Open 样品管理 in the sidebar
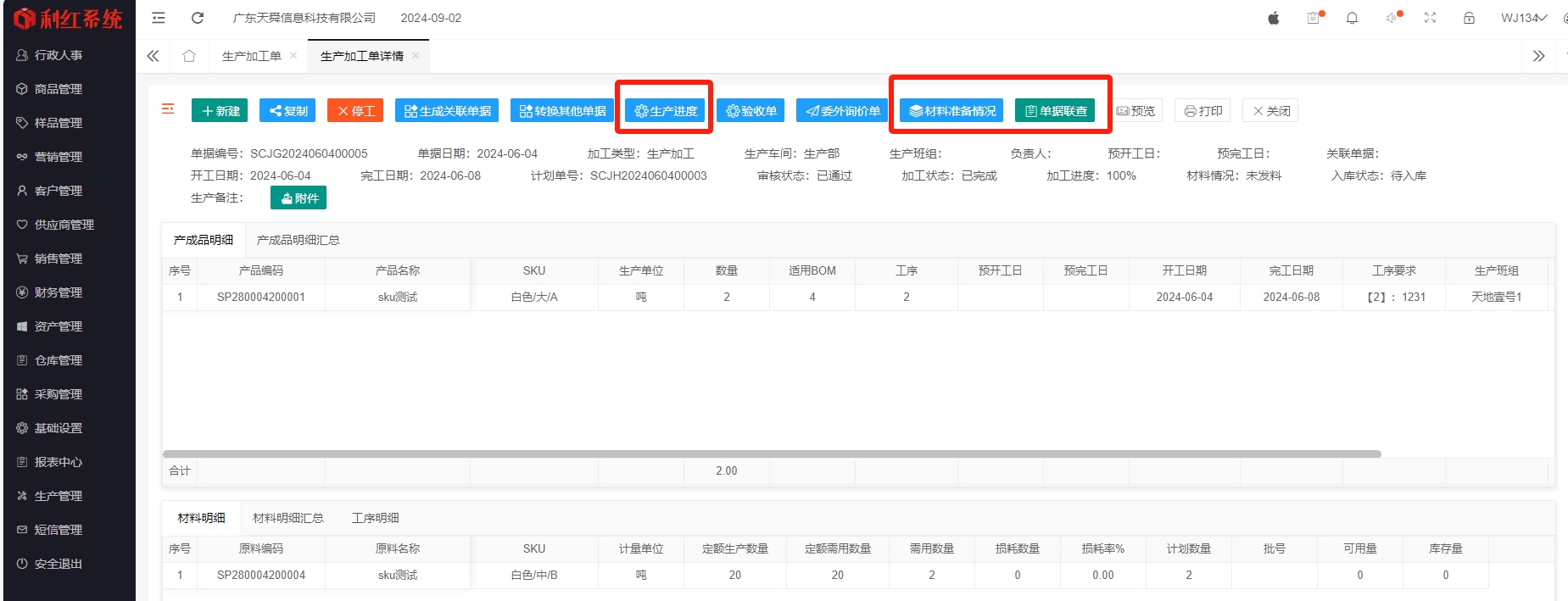The height and width of the screenshot is (601, 1568). (x=70, y=123)
